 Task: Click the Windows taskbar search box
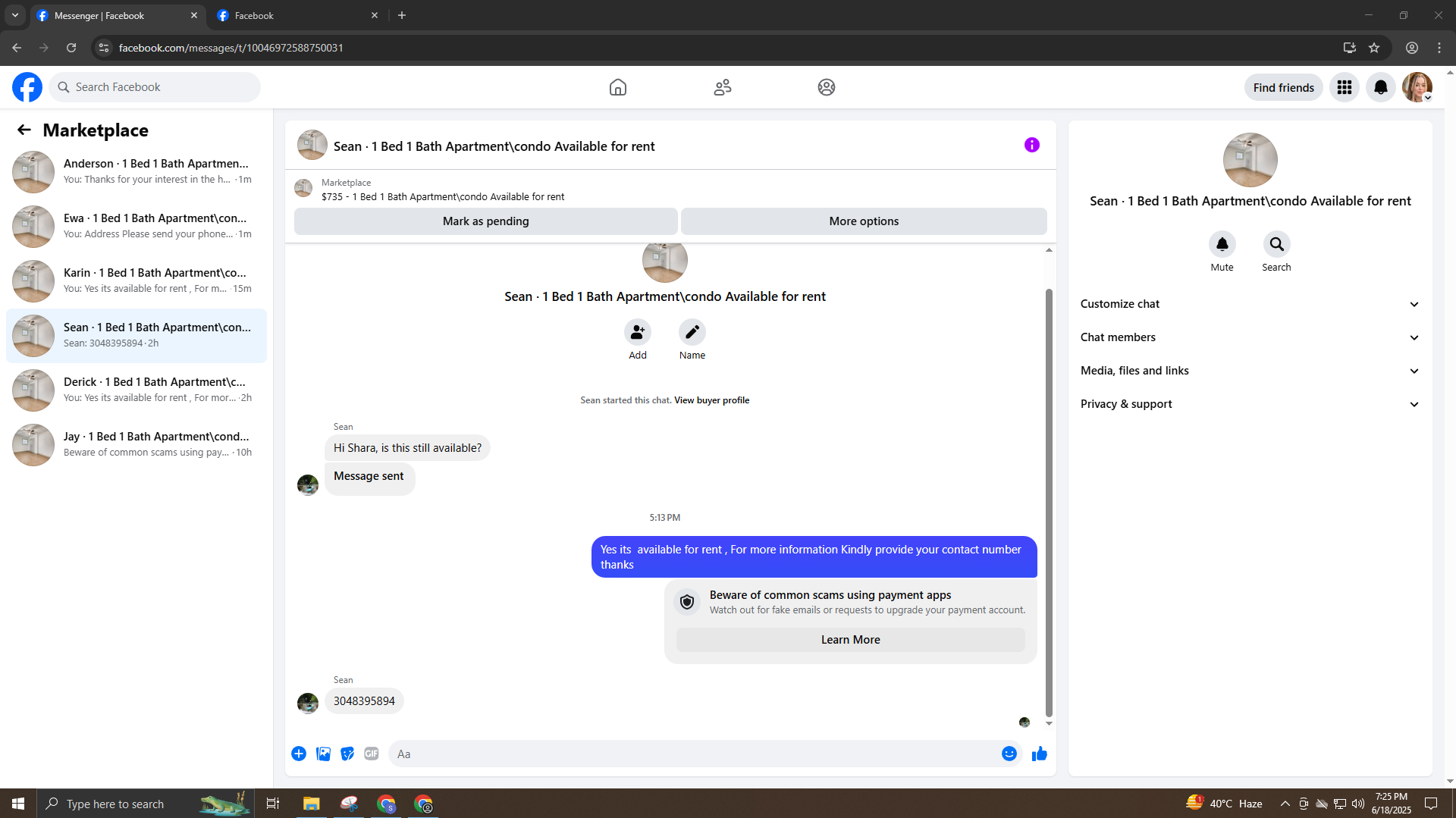pyautogui.click(x=144, y=804)
